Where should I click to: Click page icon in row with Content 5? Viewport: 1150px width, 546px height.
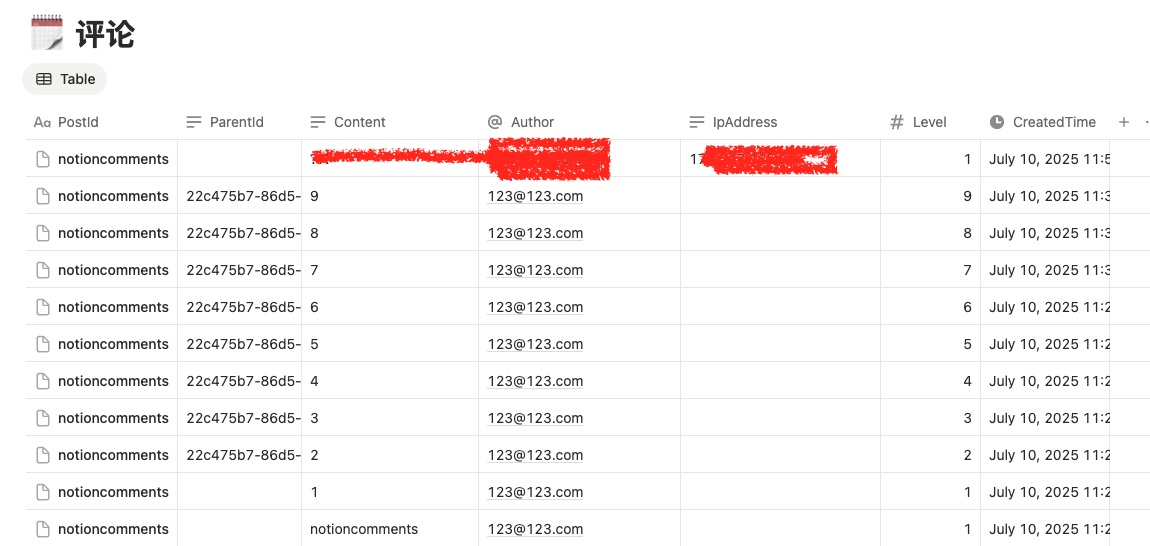pyautogui.click(x=42, y=344)
